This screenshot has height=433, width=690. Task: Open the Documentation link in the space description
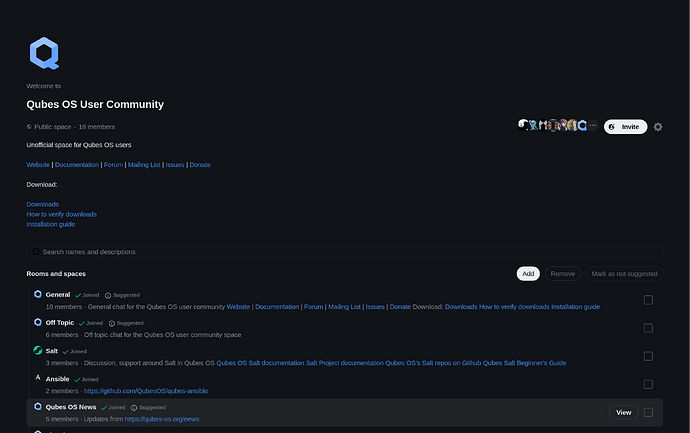pos(77,164)
